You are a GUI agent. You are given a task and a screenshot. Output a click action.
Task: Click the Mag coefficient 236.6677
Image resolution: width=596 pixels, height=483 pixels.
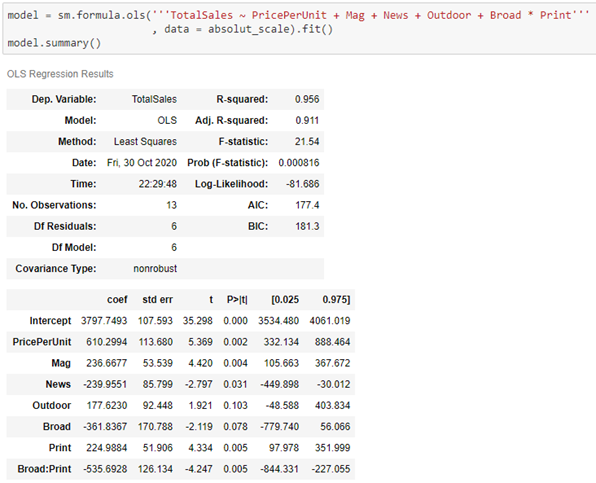pyautogui.click(x=106, y=363)
